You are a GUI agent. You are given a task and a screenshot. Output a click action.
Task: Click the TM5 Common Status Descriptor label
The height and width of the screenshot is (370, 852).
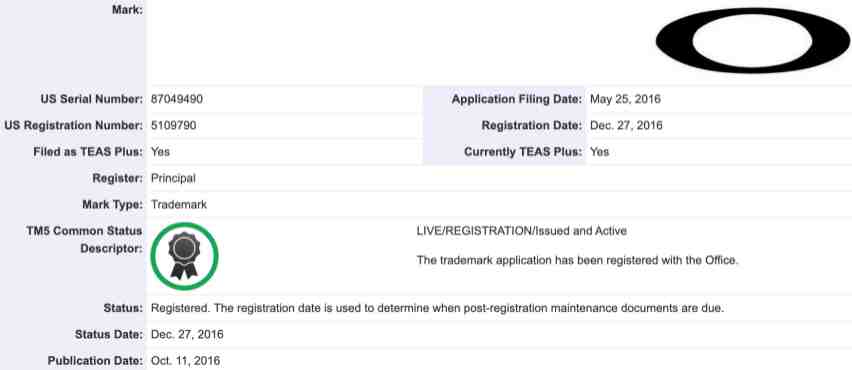coord(85,240)
